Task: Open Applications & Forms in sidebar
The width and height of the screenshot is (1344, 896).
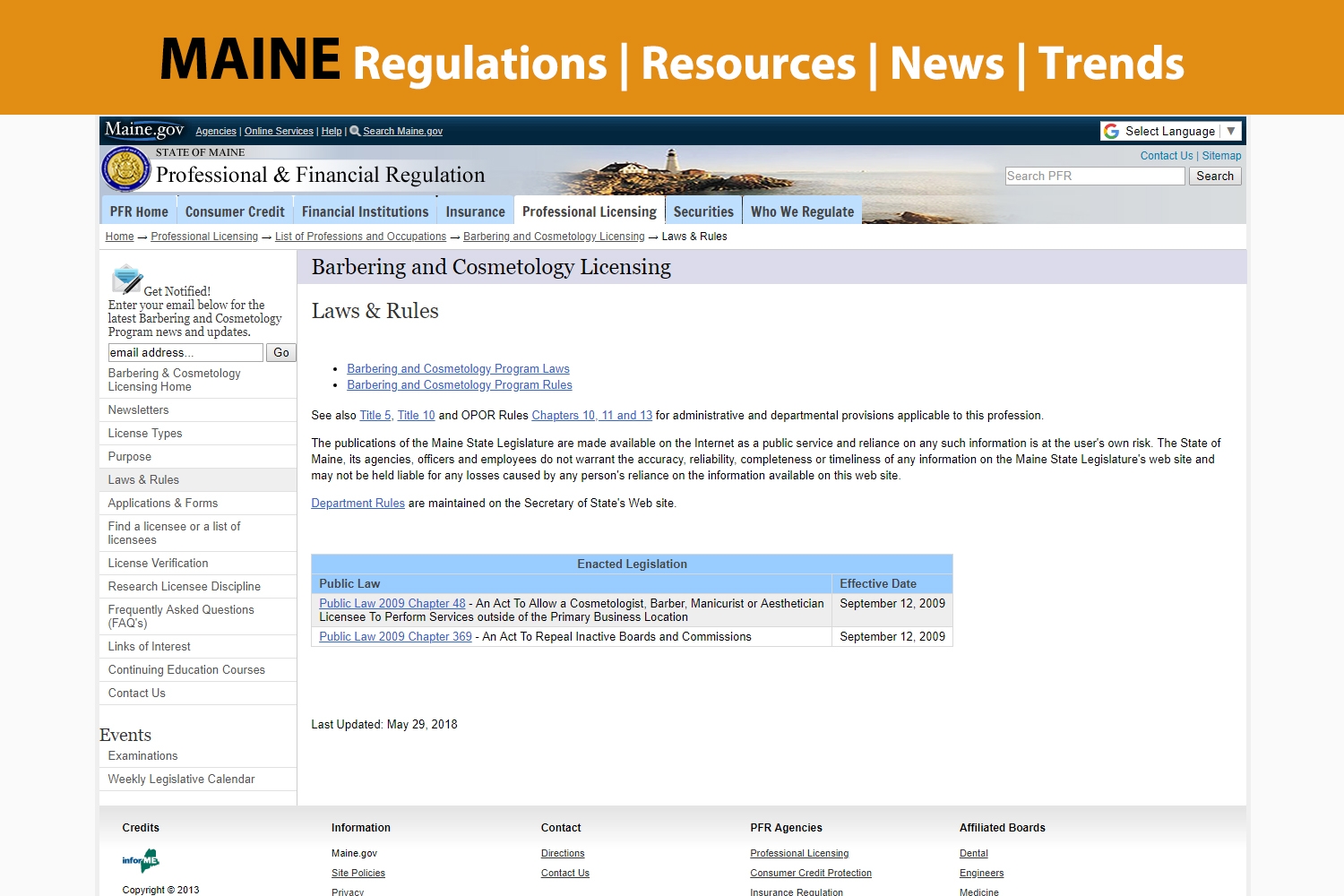Action: tap(198, 503)
